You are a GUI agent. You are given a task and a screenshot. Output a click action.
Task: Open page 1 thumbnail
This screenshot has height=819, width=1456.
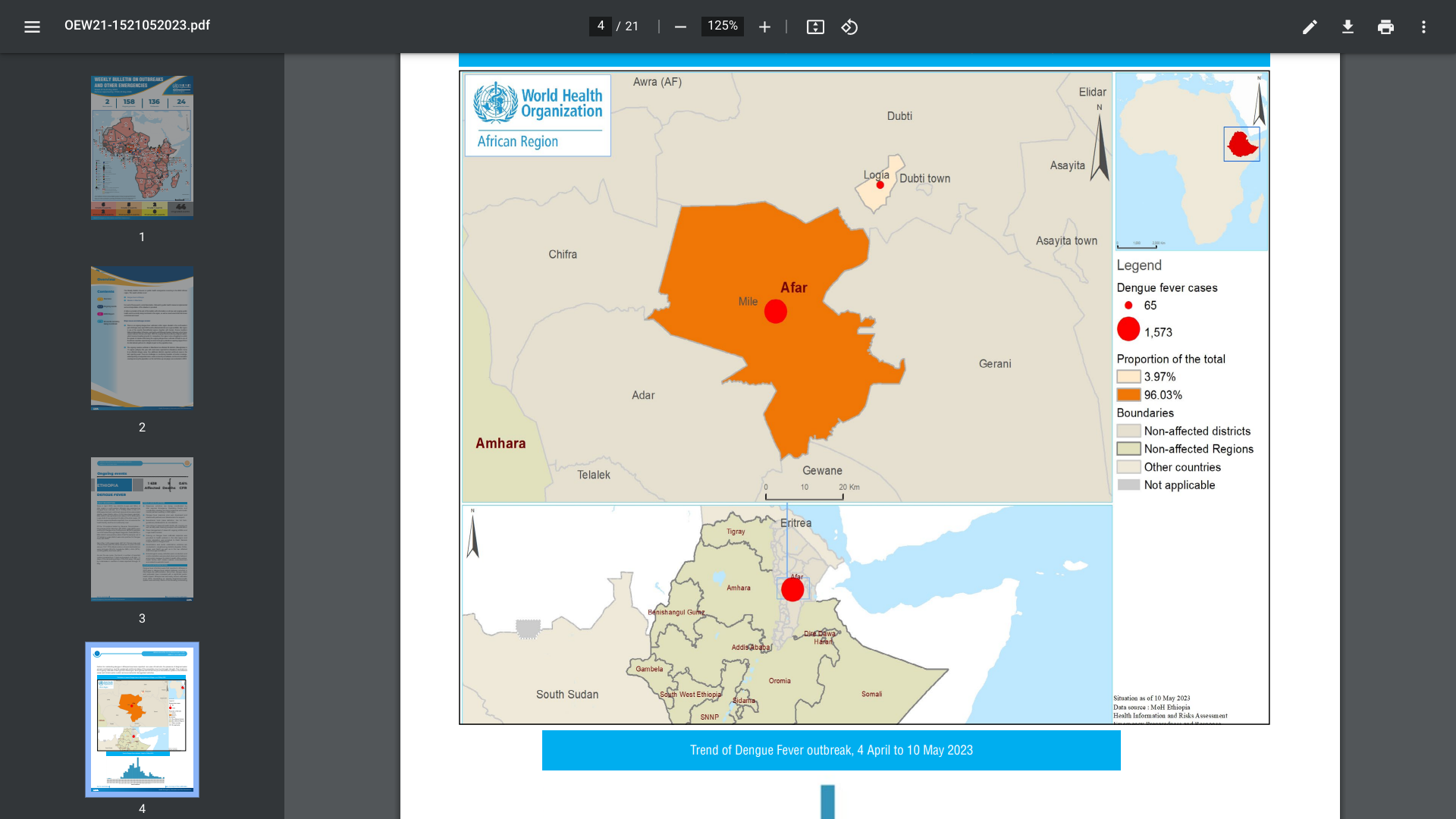click(142, 147)
